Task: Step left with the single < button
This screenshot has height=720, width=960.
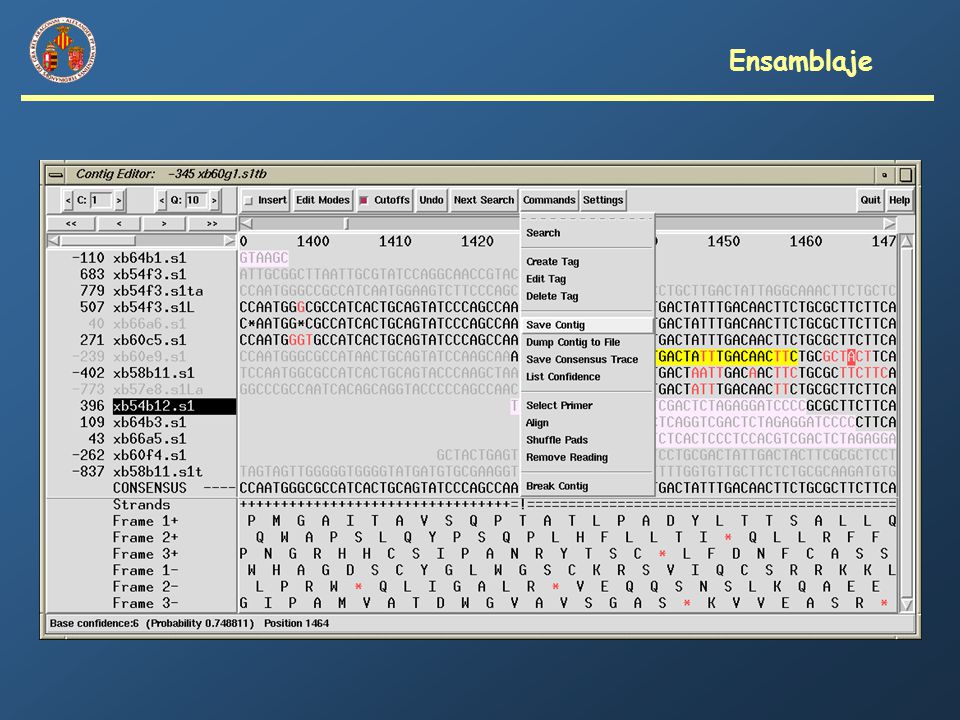Action: pos(119,223)
